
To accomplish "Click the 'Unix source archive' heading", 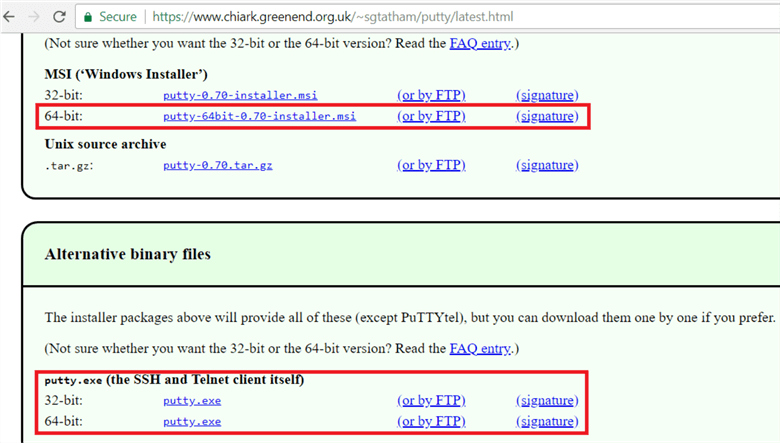I will pos(105,144).
